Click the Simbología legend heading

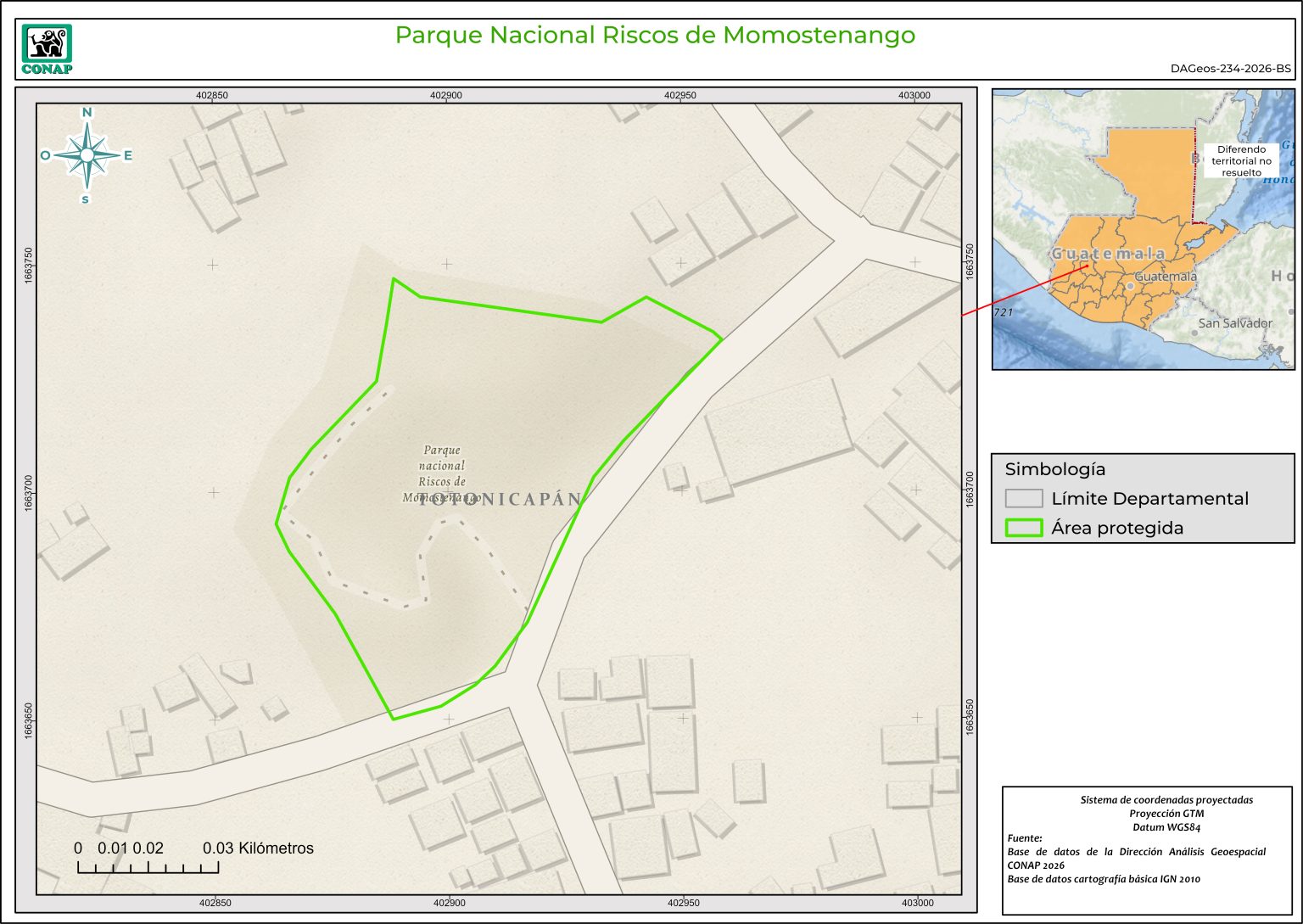pyautogui.click(x=1054, y=469)
